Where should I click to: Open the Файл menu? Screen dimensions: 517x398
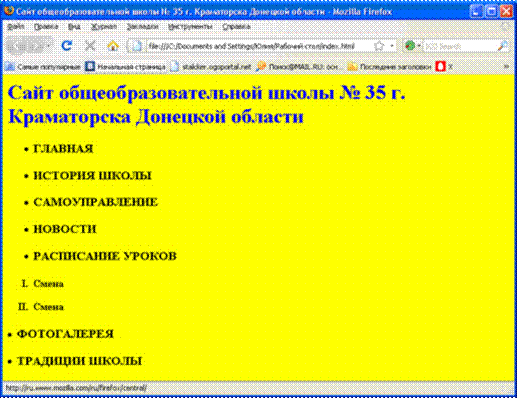click(x=16, y=27)
